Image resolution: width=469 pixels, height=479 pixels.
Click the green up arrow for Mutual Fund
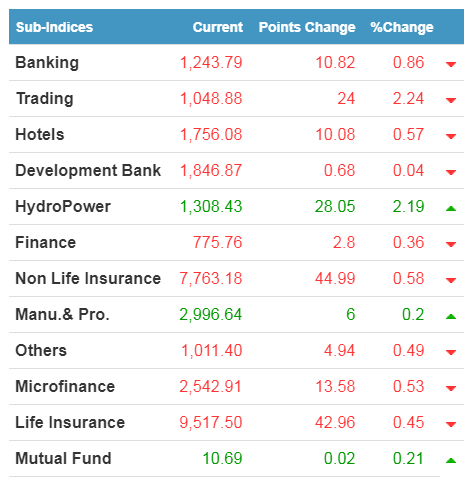[451, 460]
